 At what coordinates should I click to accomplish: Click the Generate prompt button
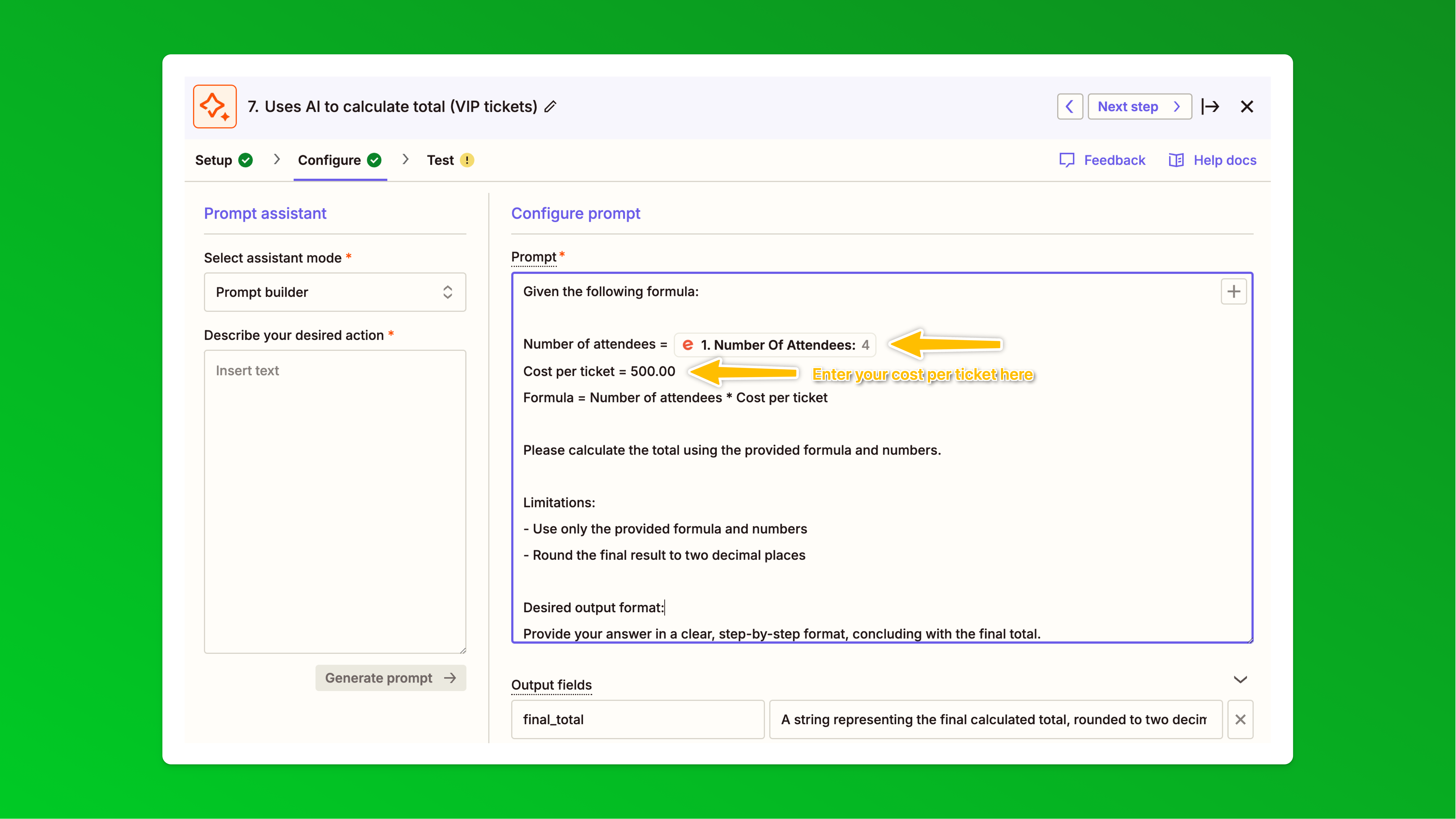tap(391, 678)
